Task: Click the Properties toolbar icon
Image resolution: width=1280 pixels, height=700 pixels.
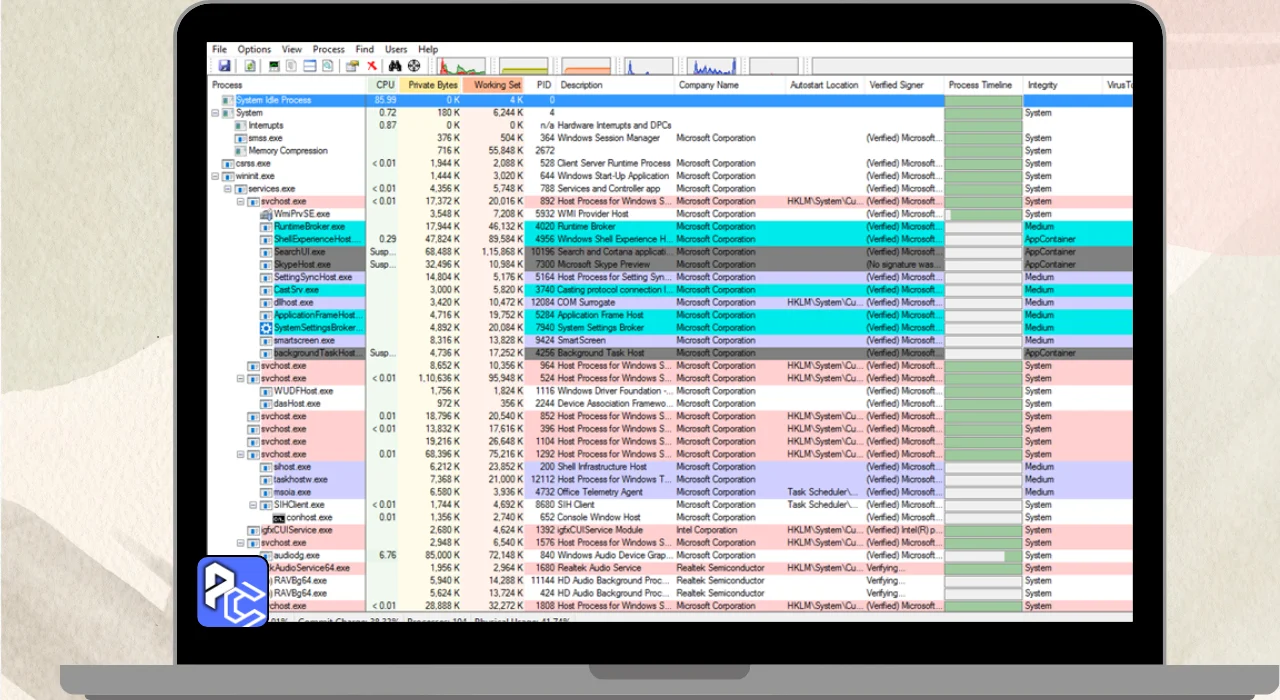Action: [352, 66]
